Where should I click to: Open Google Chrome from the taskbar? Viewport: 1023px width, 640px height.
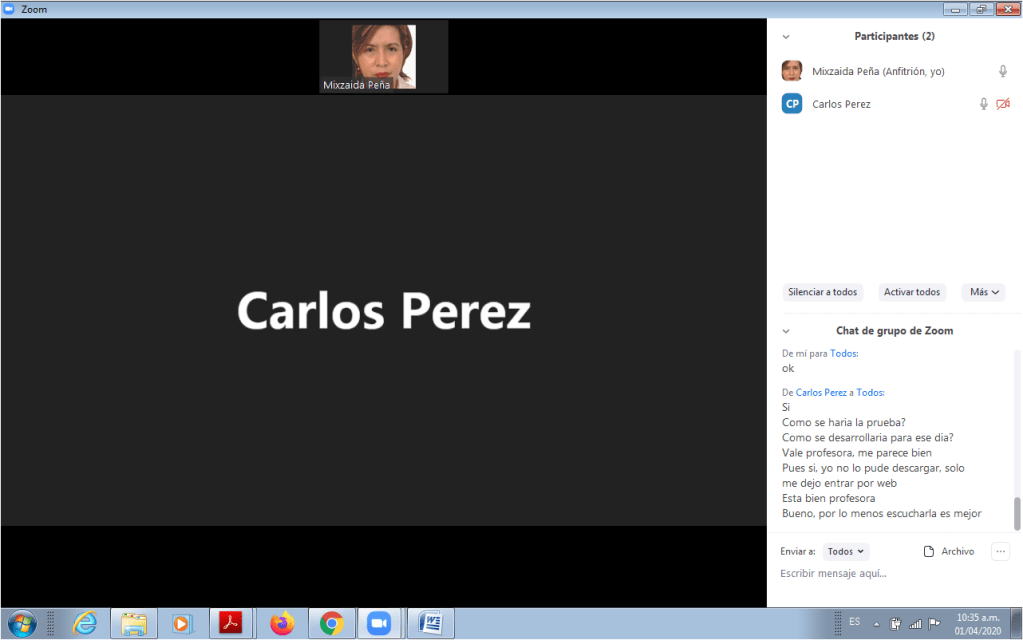[331, 623]
